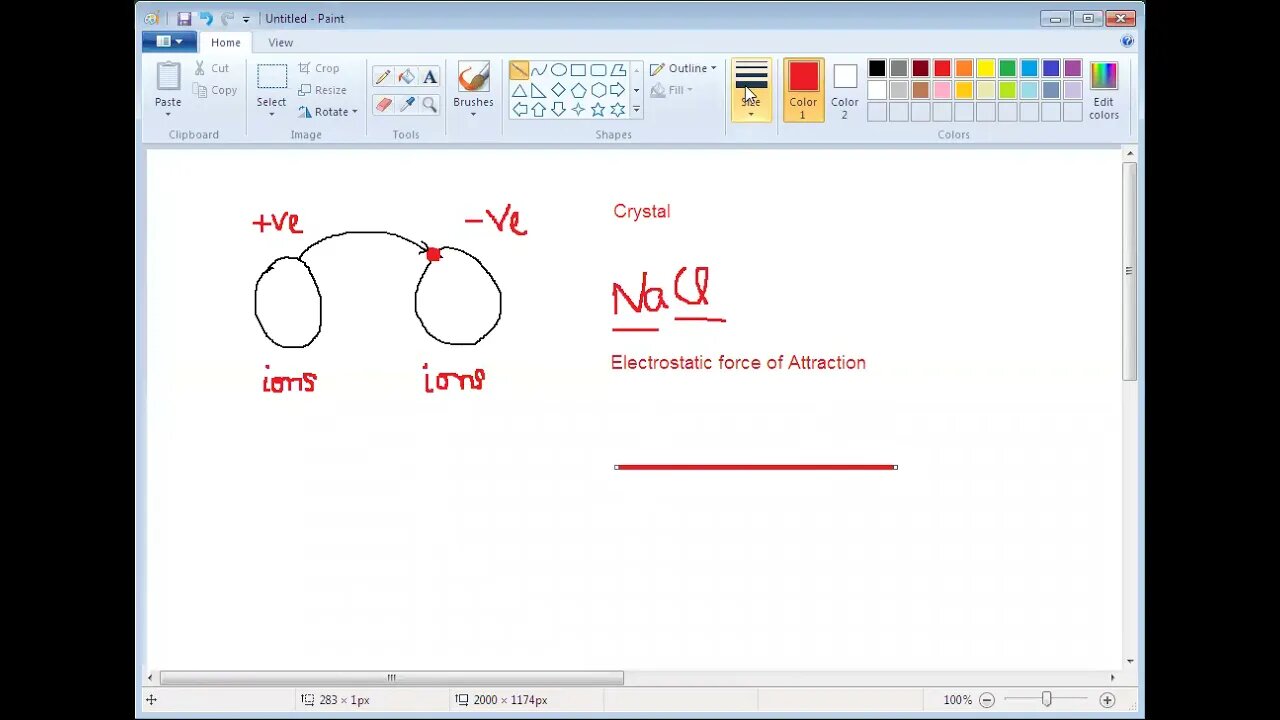Choose the Six-point star shape
This screenshot has height=720, width=1280.
[618, 109]
